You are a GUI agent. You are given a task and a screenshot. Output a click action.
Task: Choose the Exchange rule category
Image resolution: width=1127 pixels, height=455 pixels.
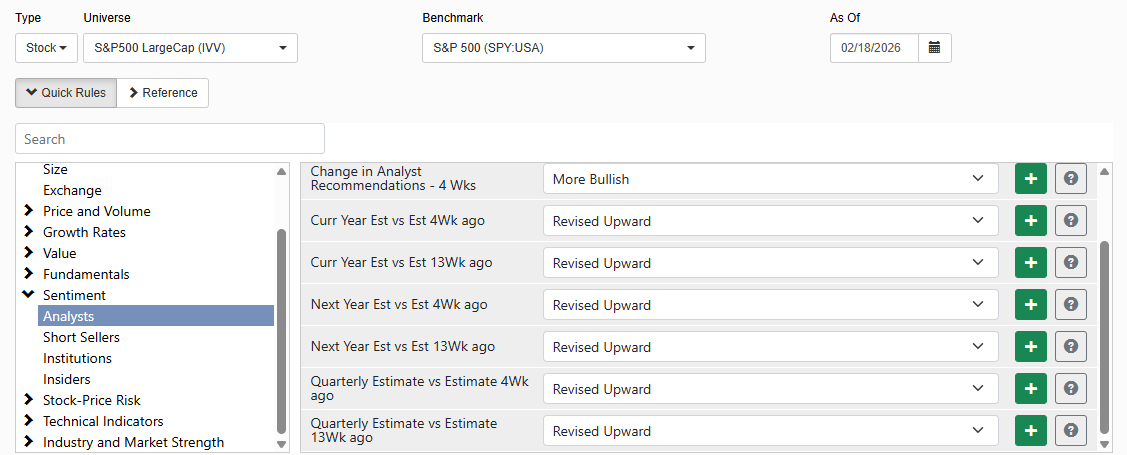coord(72,190)
